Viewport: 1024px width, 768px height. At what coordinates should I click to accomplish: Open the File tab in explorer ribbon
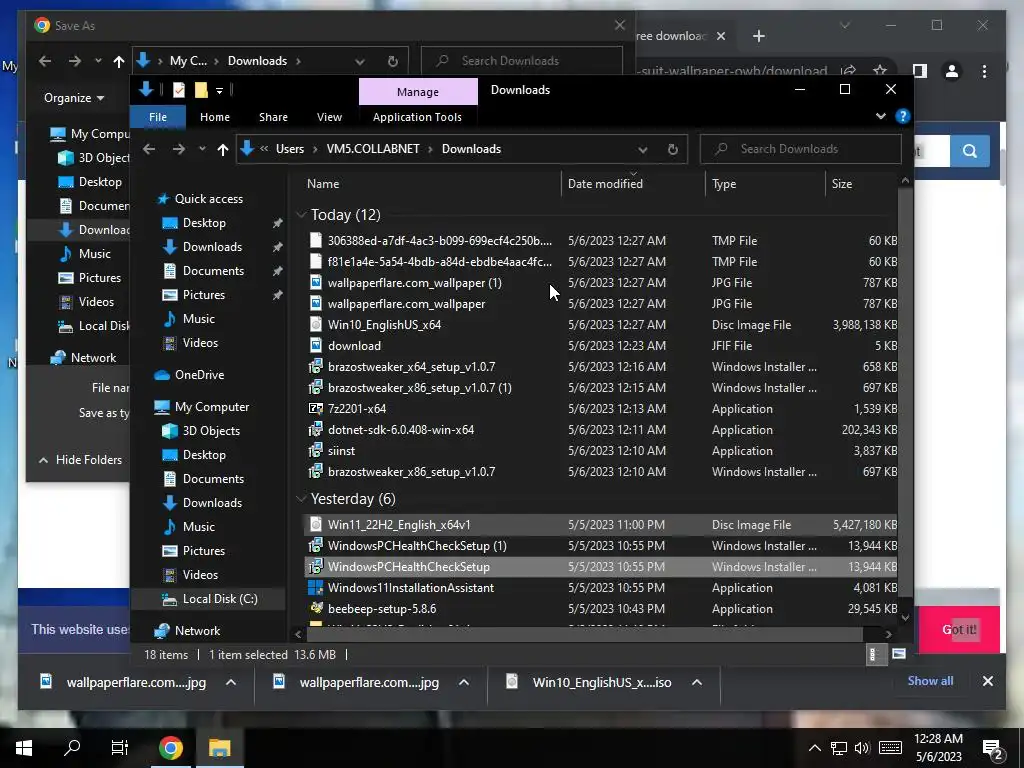[x=158, y=117]
